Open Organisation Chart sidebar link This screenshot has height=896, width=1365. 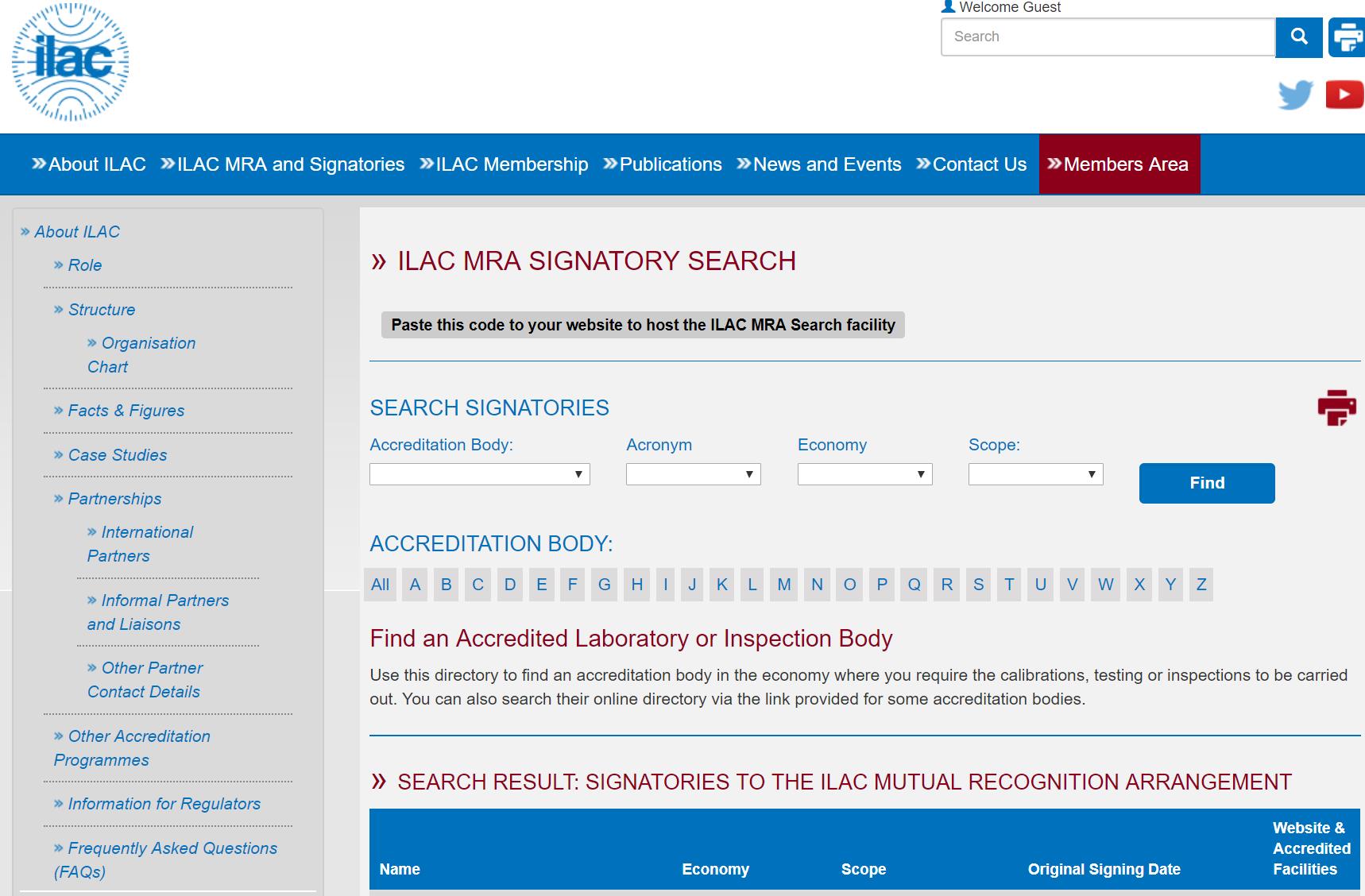click(x=141, y=355)
